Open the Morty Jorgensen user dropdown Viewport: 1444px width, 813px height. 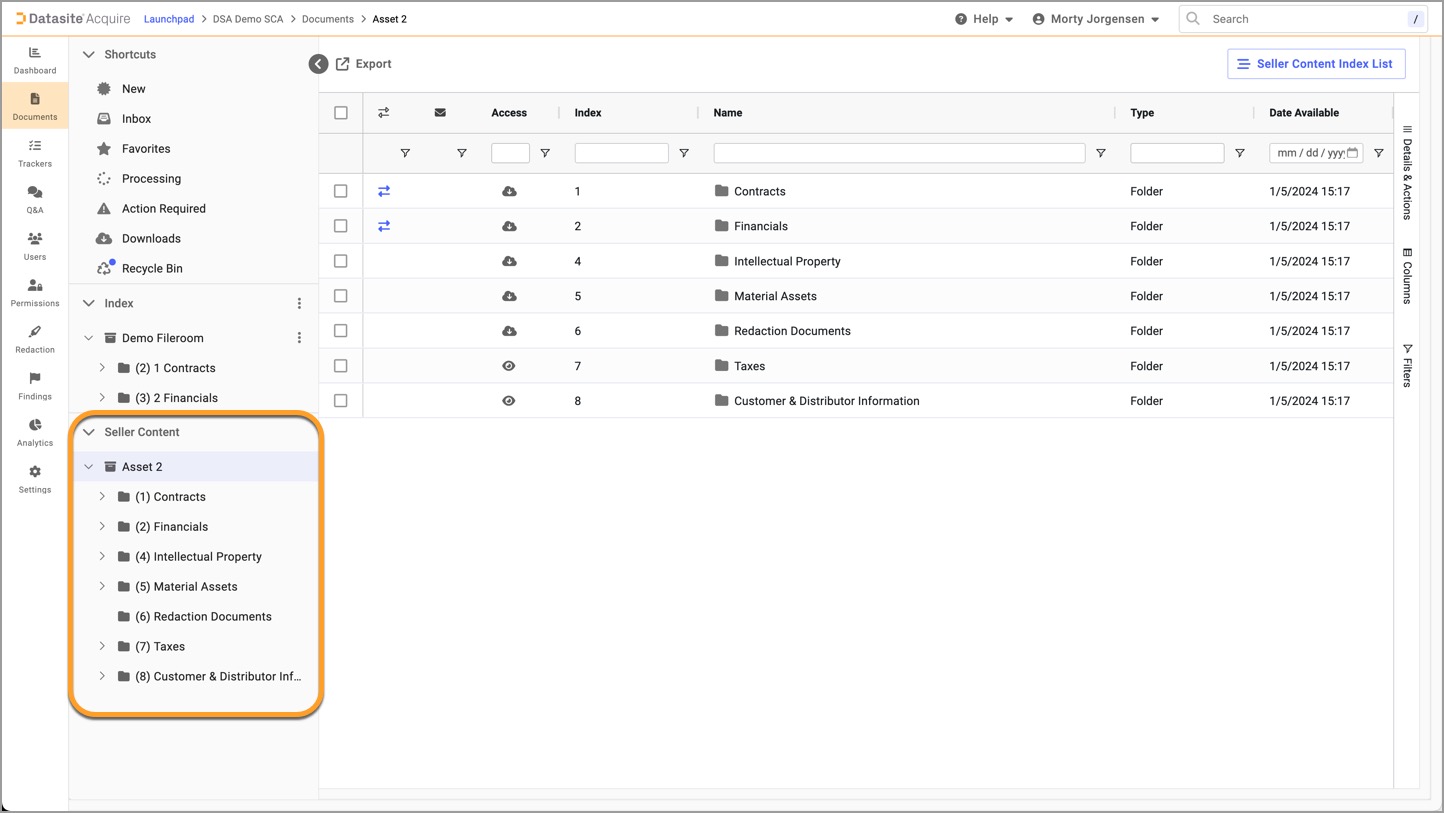pos(1096,19)
